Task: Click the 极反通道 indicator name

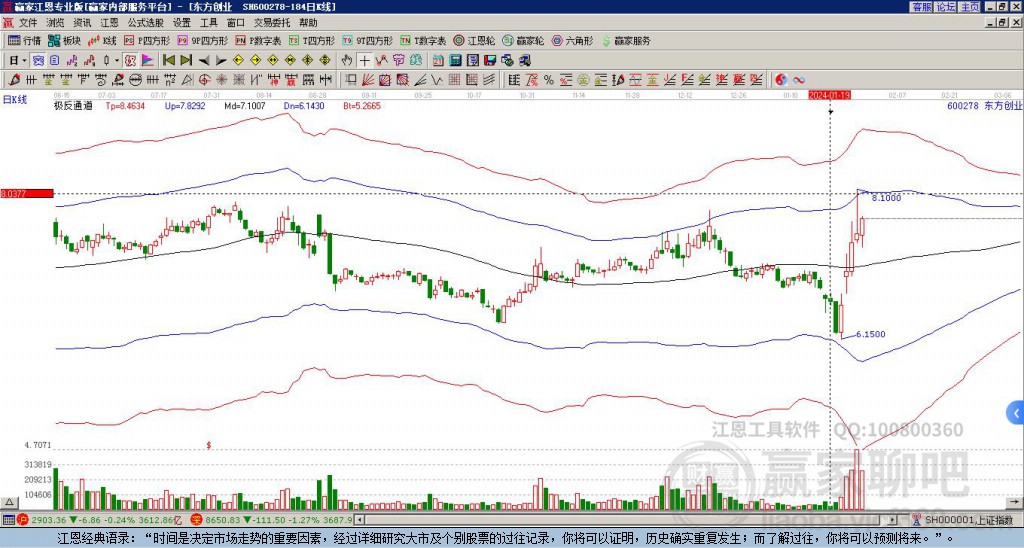Action: pos(72,105)
